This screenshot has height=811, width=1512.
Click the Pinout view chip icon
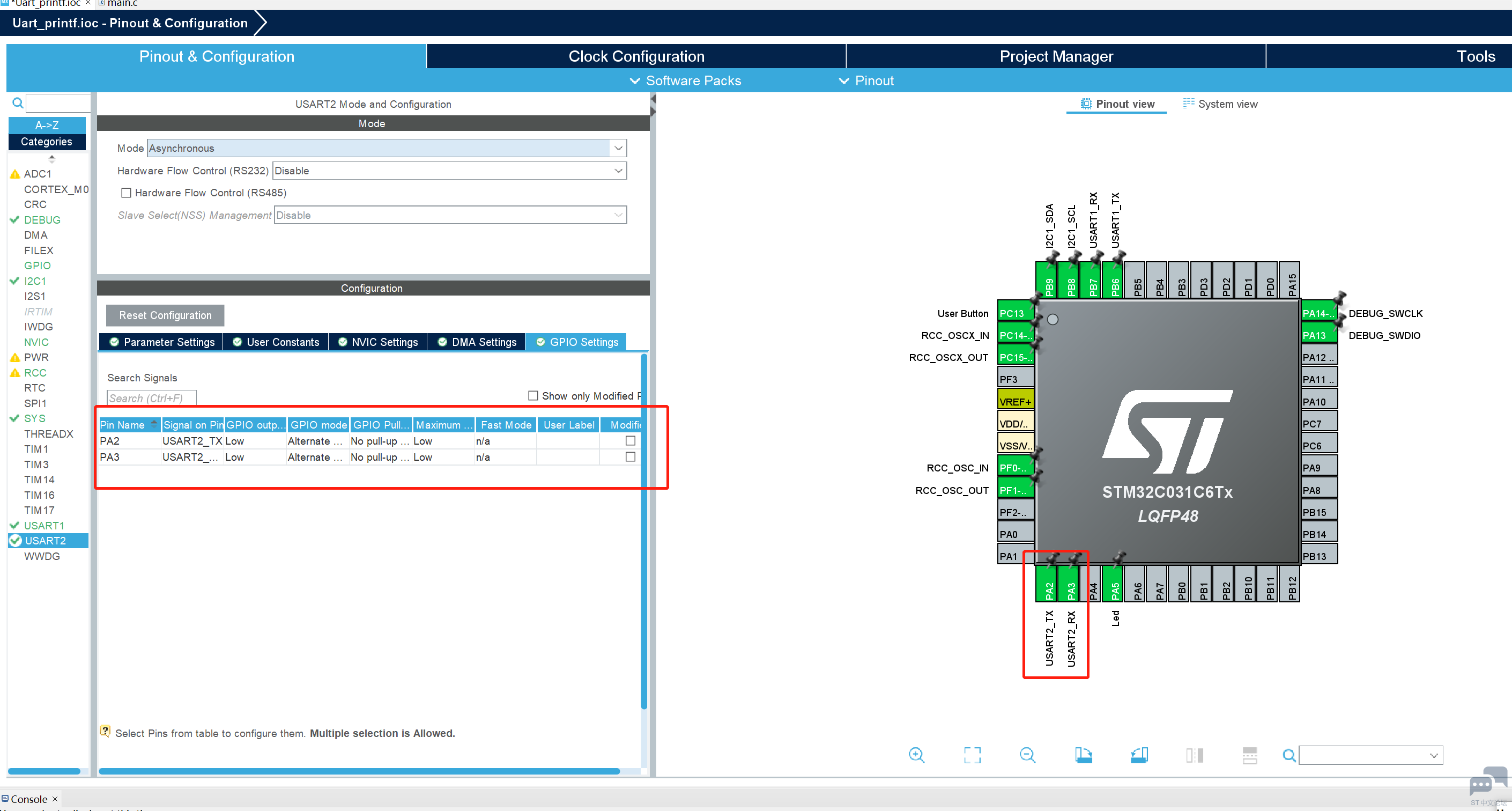click(x=1086, y=104)
